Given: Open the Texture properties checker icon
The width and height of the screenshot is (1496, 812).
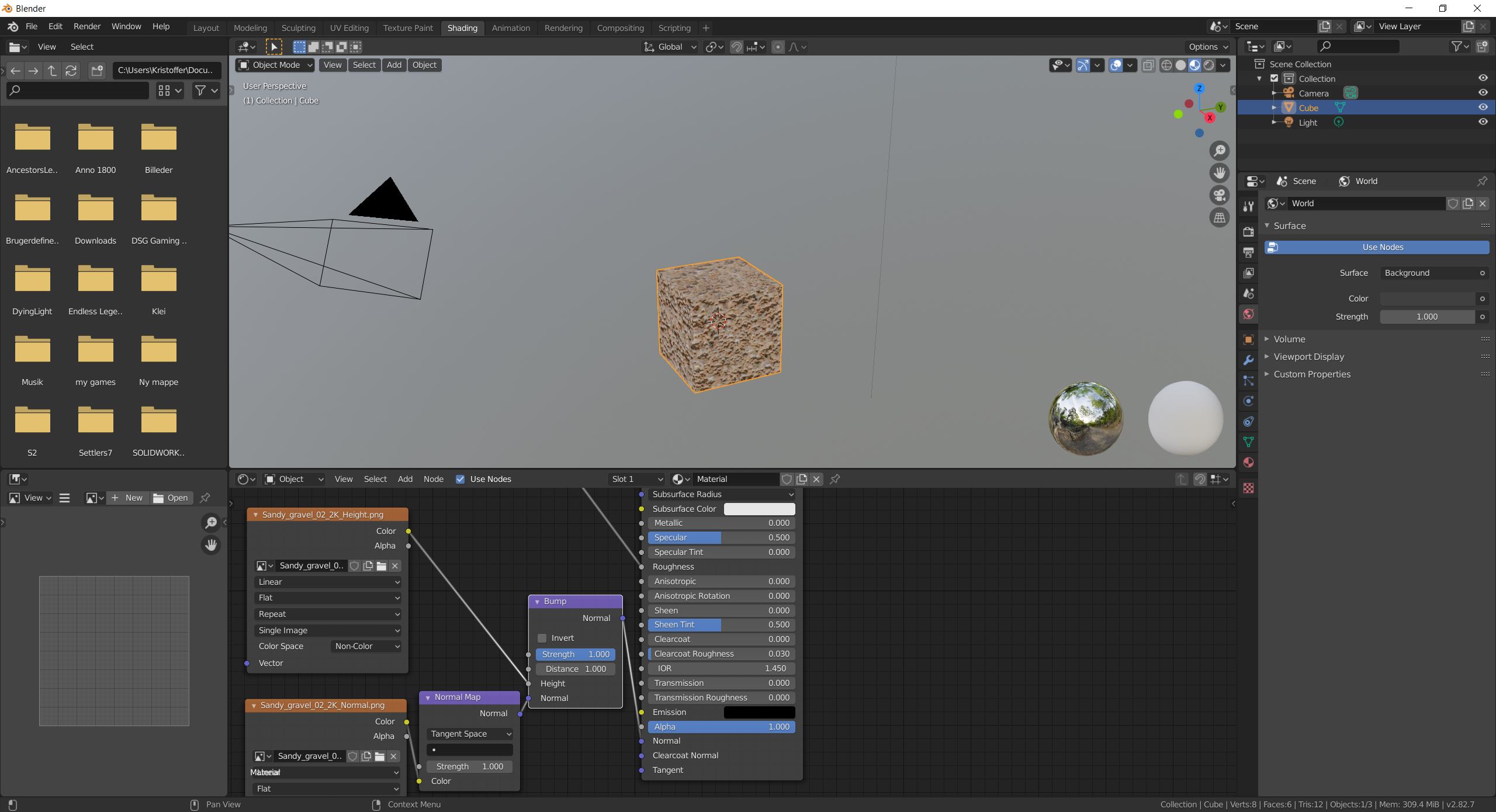Looking at the screenshot, I should tap(1248, 488).
